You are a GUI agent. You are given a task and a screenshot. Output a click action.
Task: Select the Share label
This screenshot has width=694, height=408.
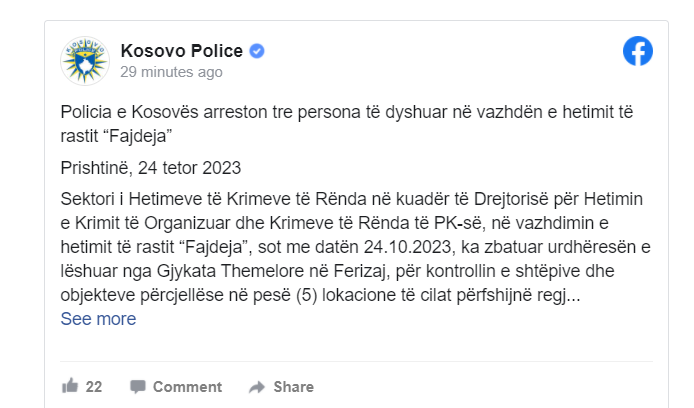coord(293,387)
